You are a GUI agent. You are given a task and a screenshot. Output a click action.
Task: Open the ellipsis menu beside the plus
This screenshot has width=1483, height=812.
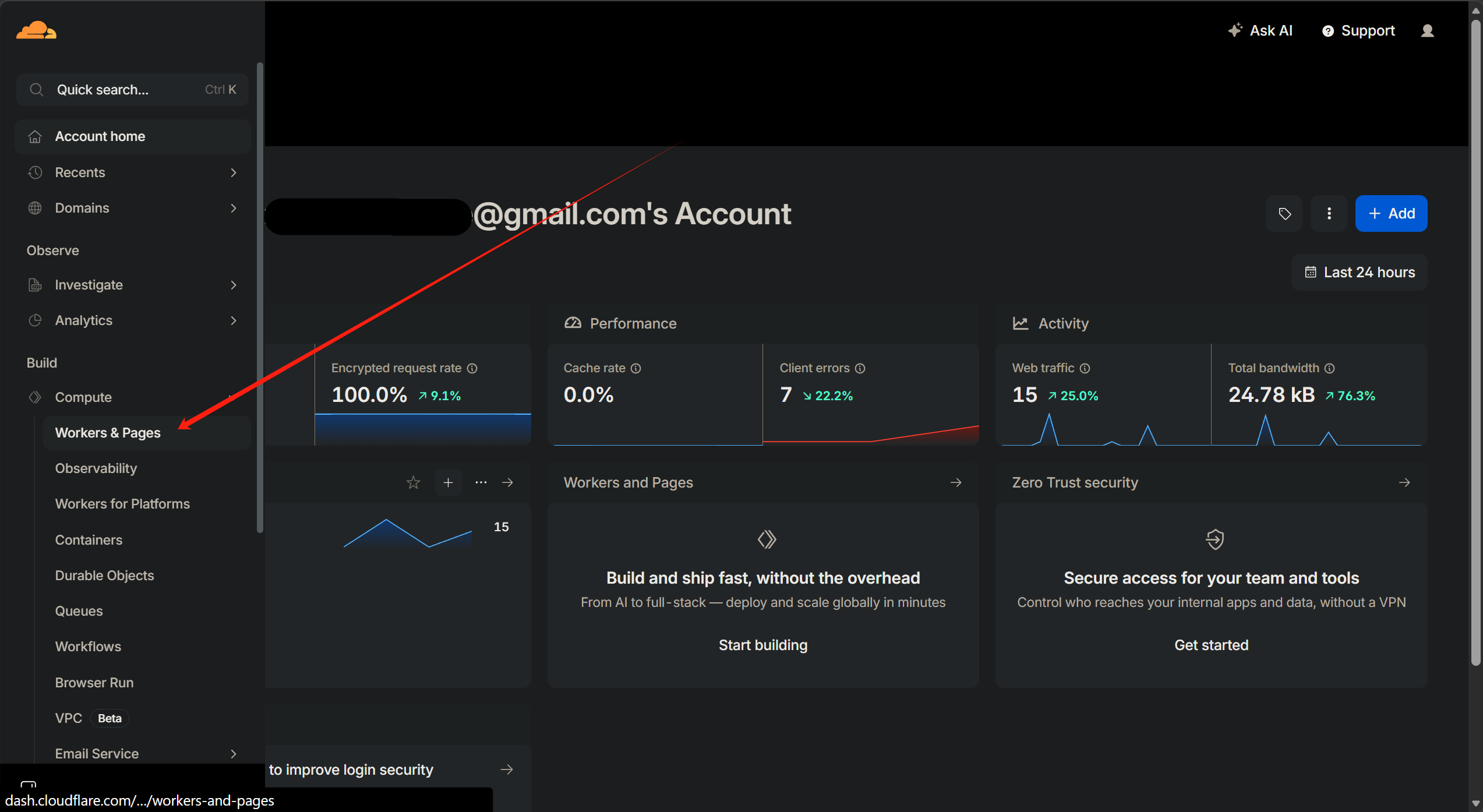(481, 482)
